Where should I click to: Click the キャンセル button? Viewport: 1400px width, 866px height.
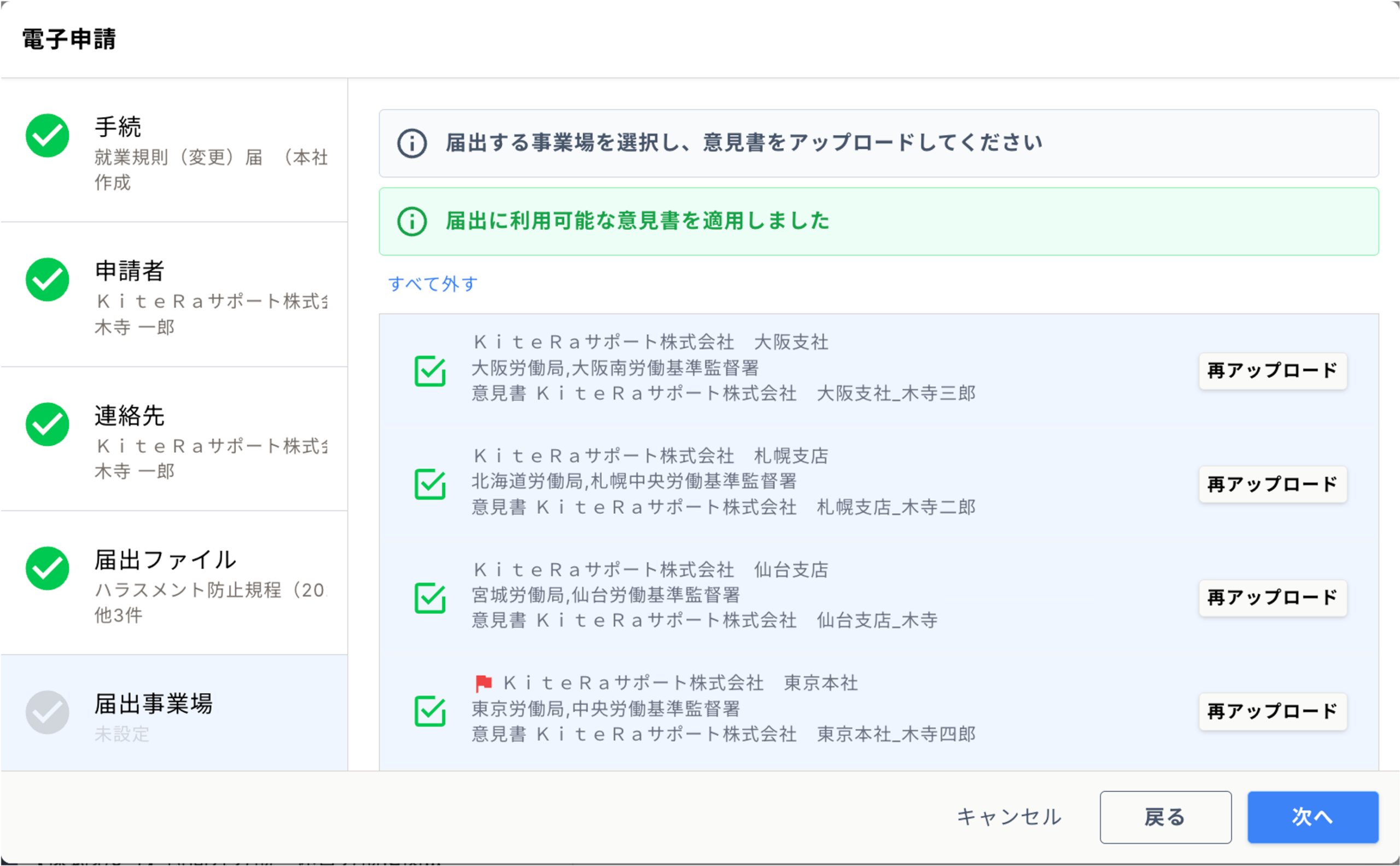click(x=1010, y=817)
